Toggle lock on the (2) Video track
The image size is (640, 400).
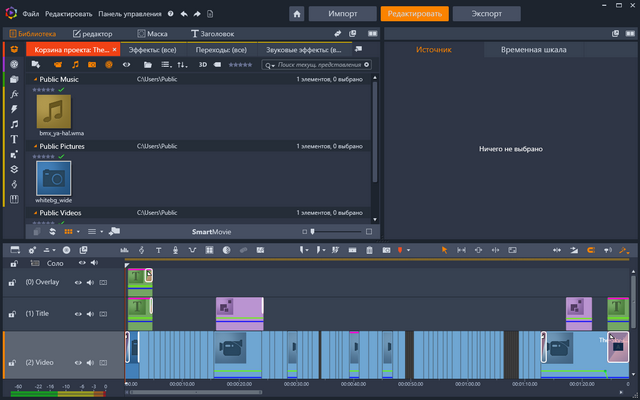click(13, 362)
